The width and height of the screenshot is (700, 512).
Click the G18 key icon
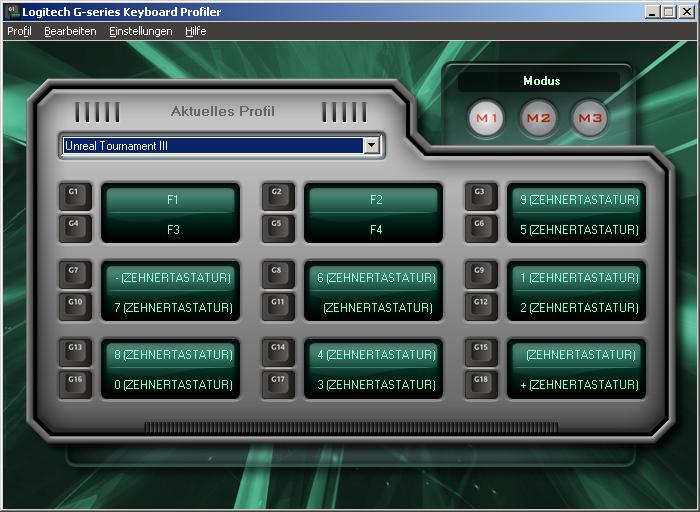coord(481,384)
